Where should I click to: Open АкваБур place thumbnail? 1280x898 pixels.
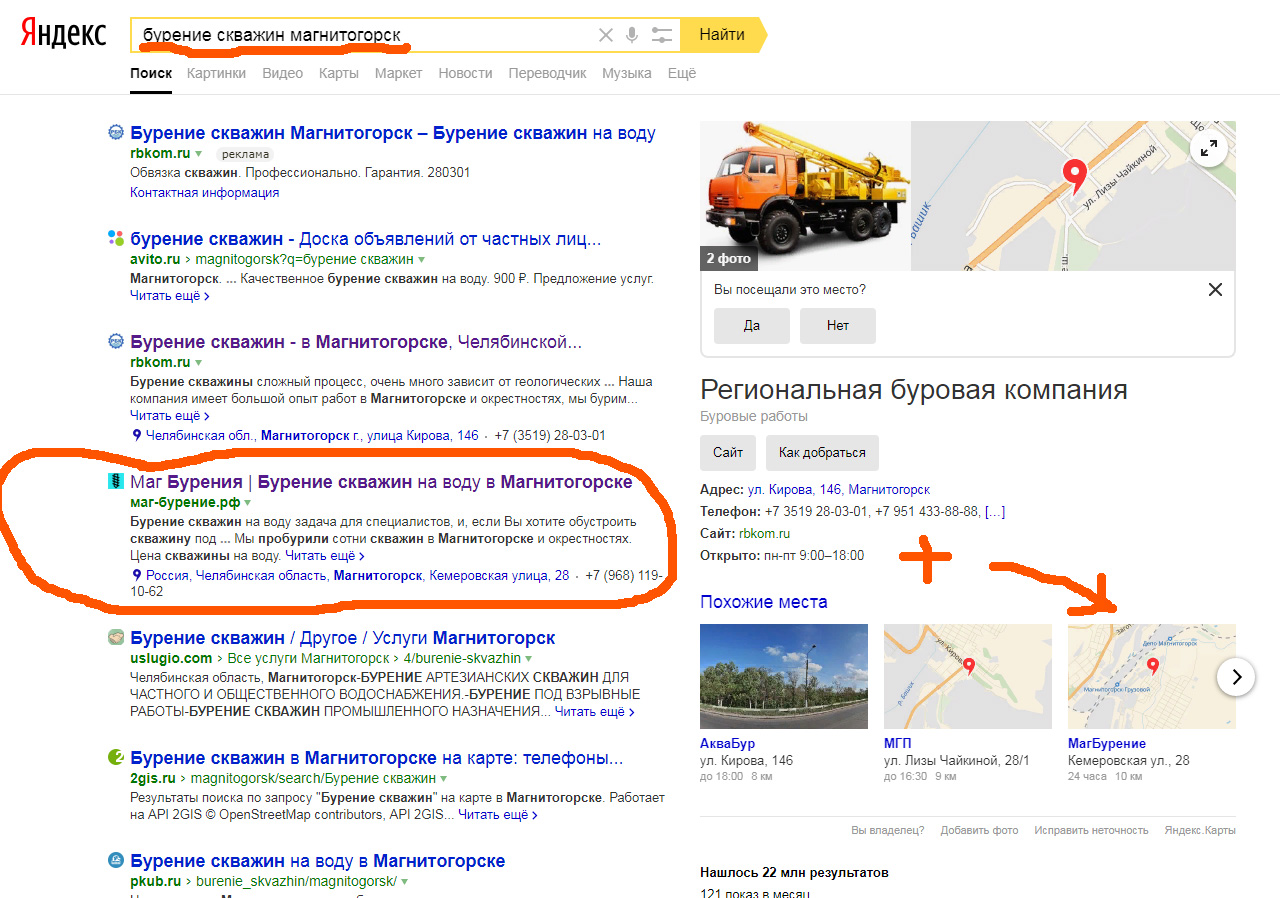click(x=784, y=677)
